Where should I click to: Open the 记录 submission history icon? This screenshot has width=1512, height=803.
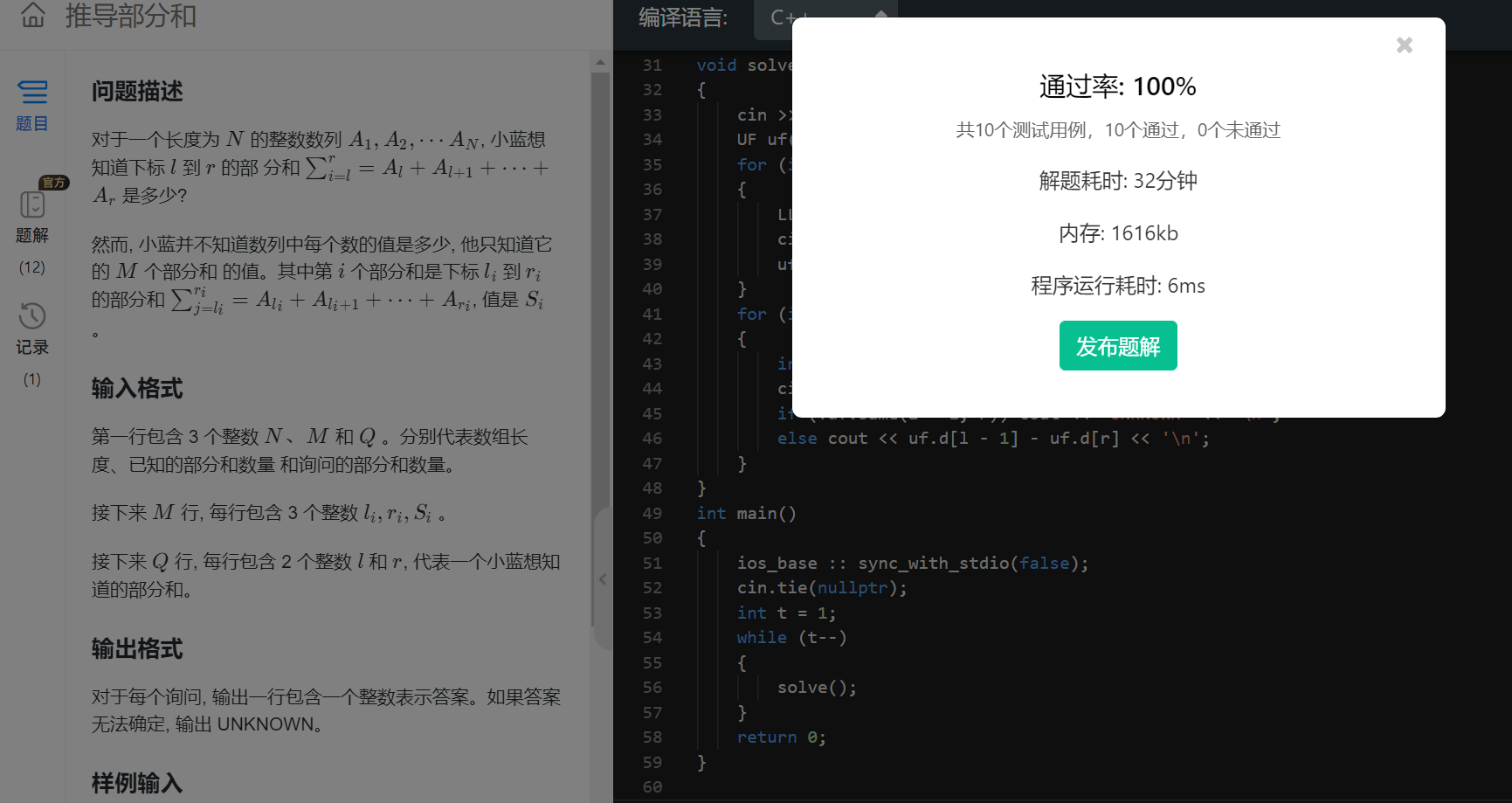click(x=31, y=316)
